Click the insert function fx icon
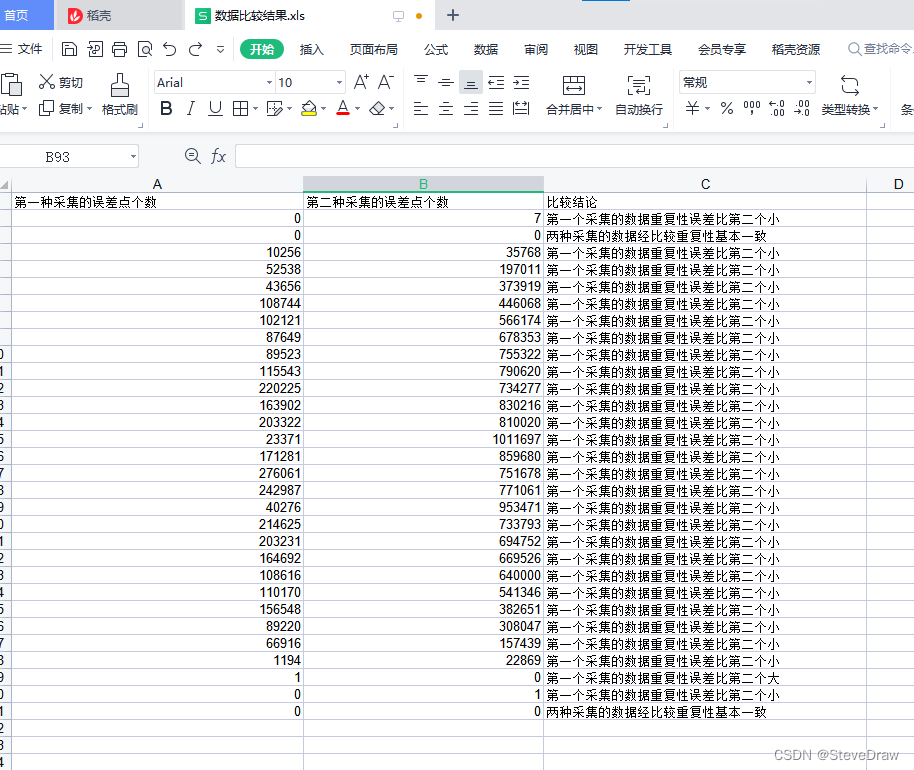This screenshot has height=770, width=914. pos(218,156)
